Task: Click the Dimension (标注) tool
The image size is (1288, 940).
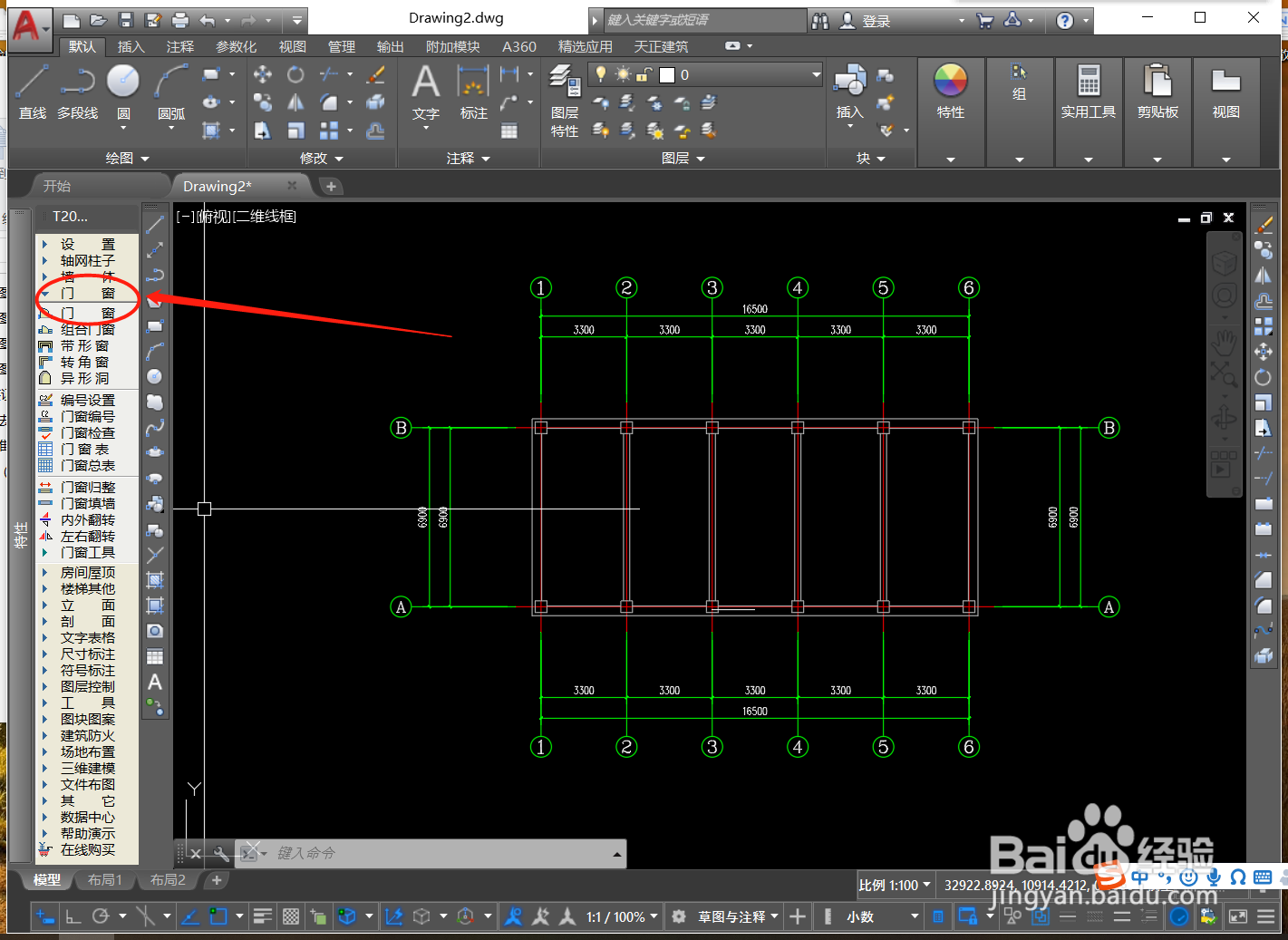Action: 473,92
